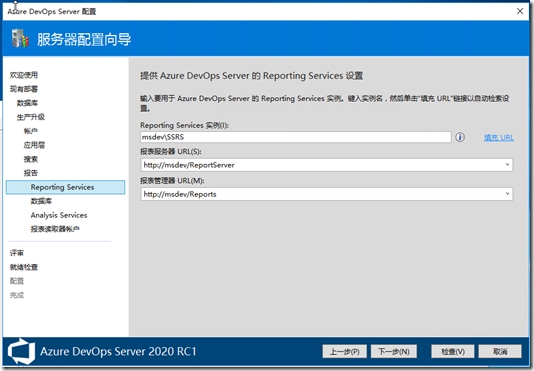The image size is (534, 371).
Task: Go to 欢迎使用 step in sidebar
Action: pos(23,75)
